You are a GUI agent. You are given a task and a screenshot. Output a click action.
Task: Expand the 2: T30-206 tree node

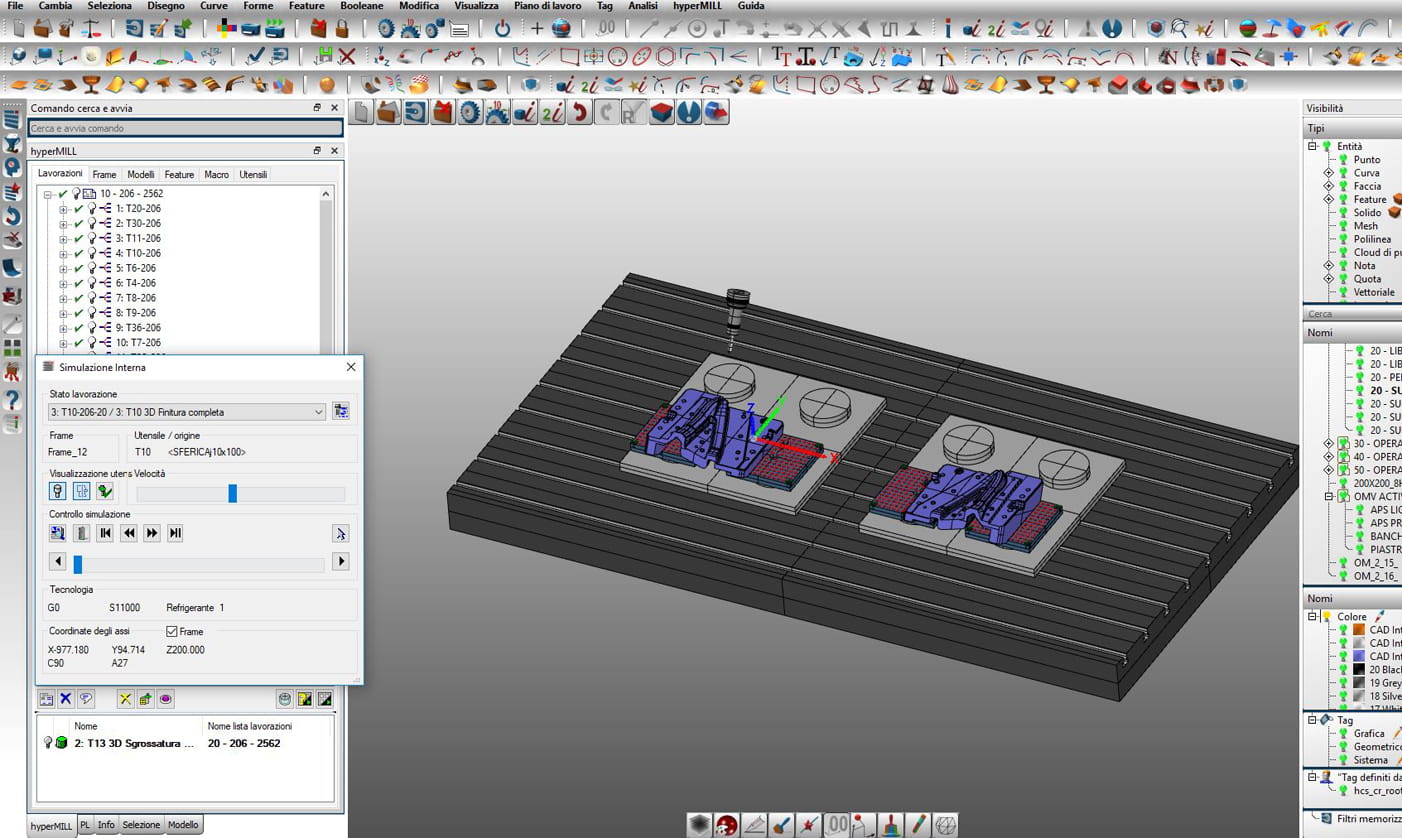pyautogui.click(x=63, y=224)
